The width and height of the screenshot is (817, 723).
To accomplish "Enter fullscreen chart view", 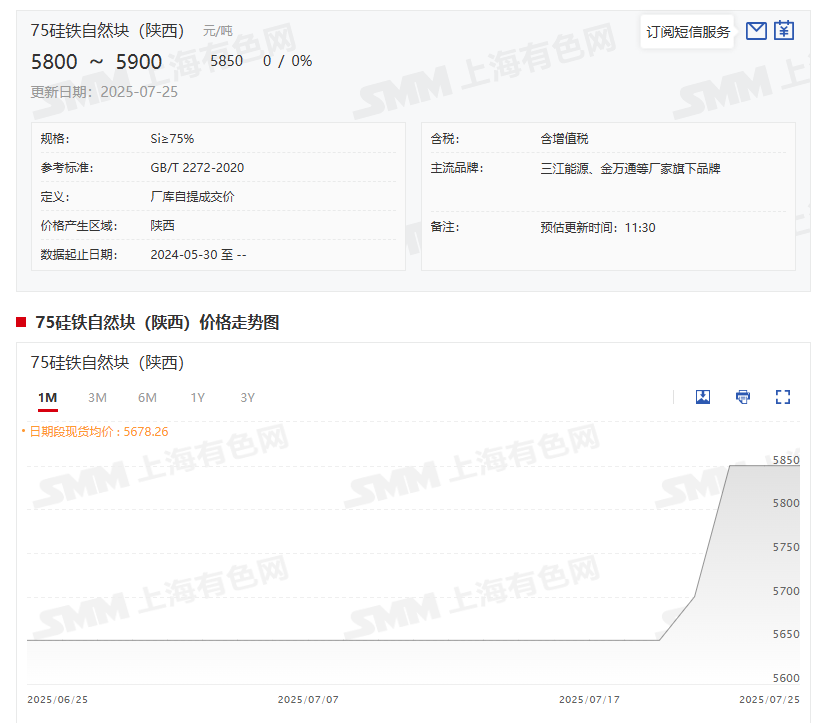I will [783, 397].
